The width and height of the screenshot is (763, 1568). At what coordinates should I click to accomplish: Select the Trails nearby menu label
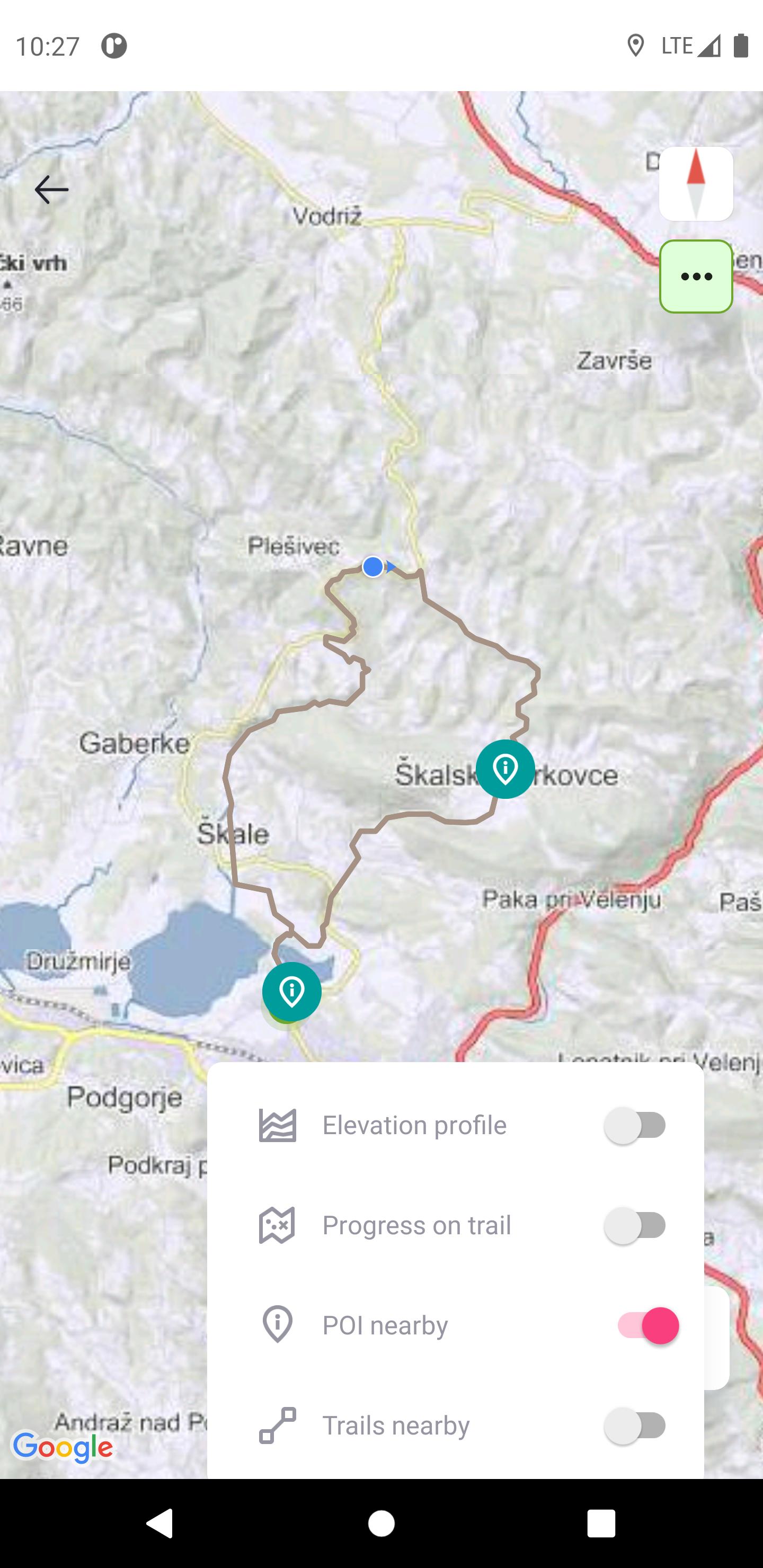[396, 1426]
